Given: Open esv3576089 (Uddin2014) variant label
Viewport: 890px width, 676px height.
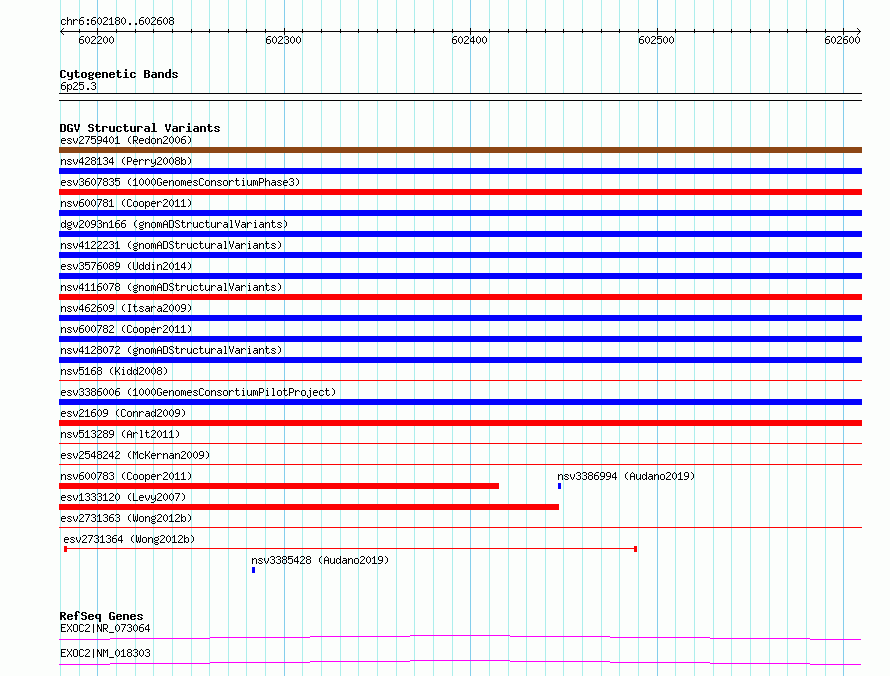Looking at the screenshot, I should pos(126,266).
